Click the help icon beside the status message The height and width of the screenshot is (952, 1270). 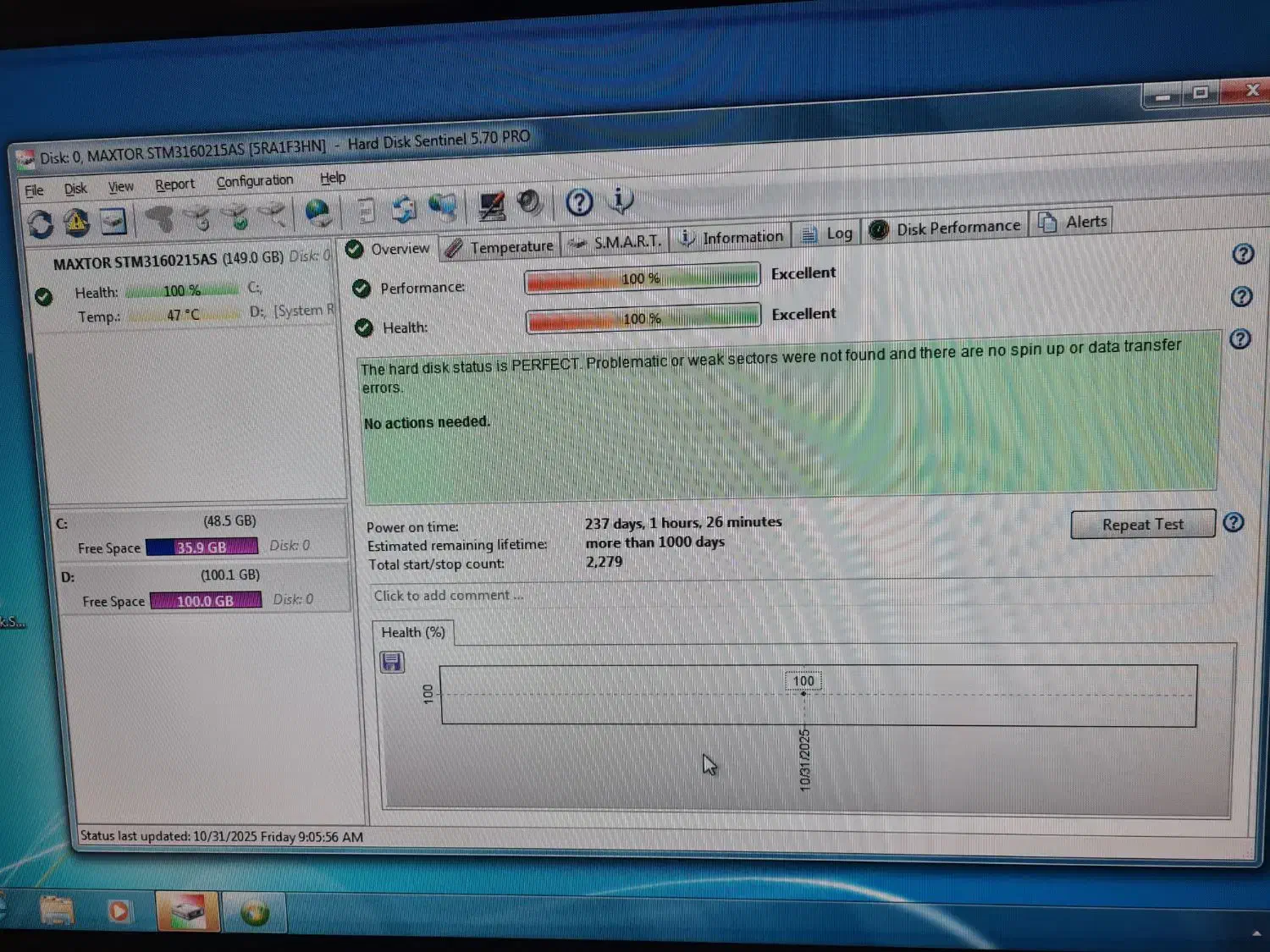[1240, 339]
